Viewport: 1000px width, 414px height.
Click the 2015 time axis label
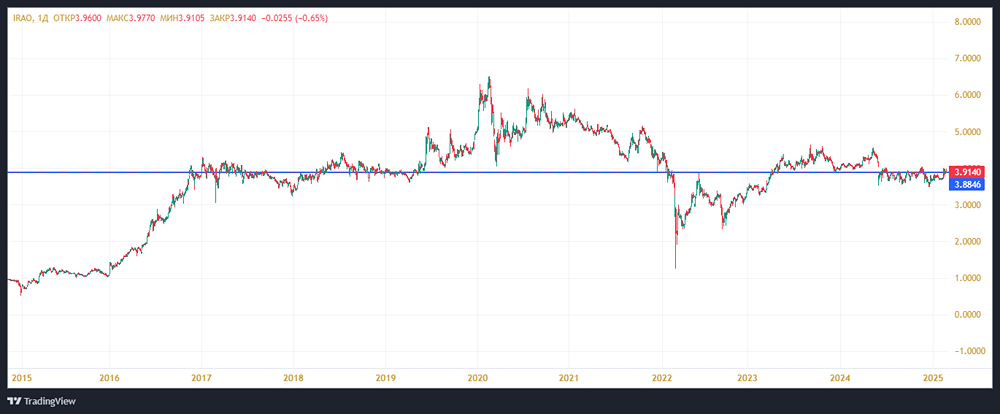pyautogui.click(x=20, y=378)
